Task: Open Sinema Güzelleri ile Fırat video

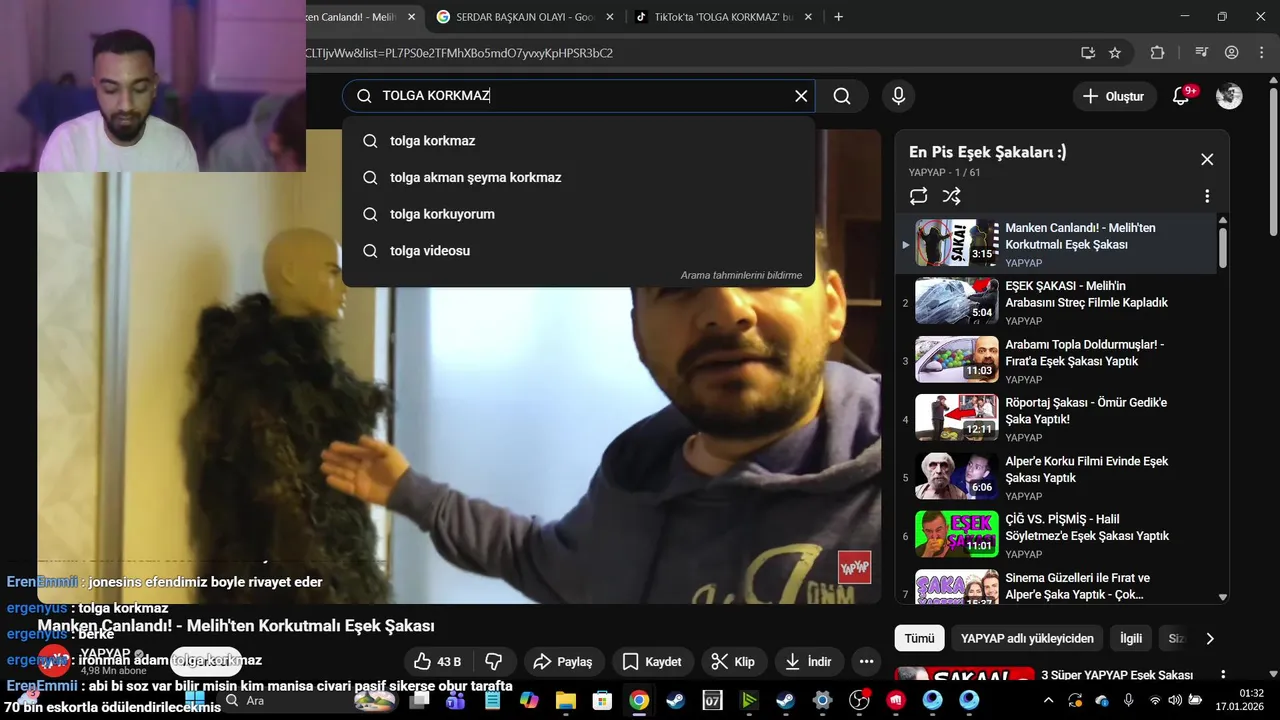Action: coord(1056,586)
